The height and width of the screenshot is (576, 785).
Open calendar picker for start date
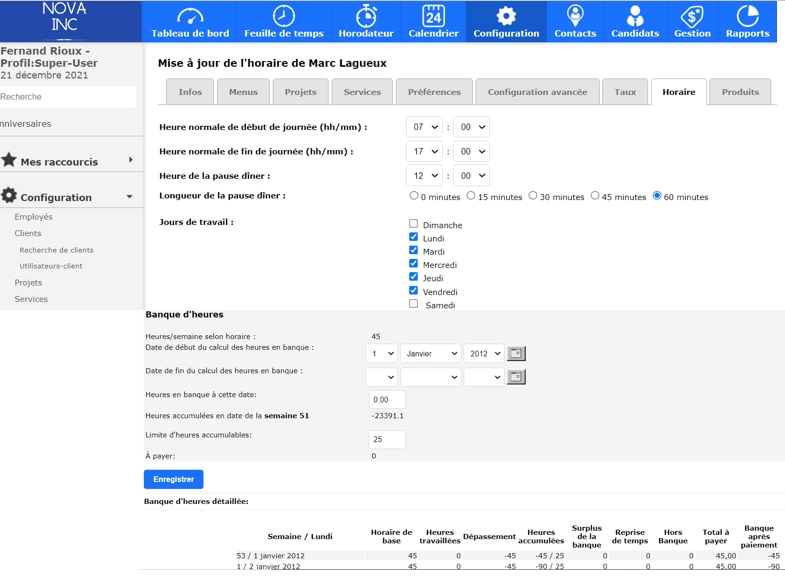[516, 354]
